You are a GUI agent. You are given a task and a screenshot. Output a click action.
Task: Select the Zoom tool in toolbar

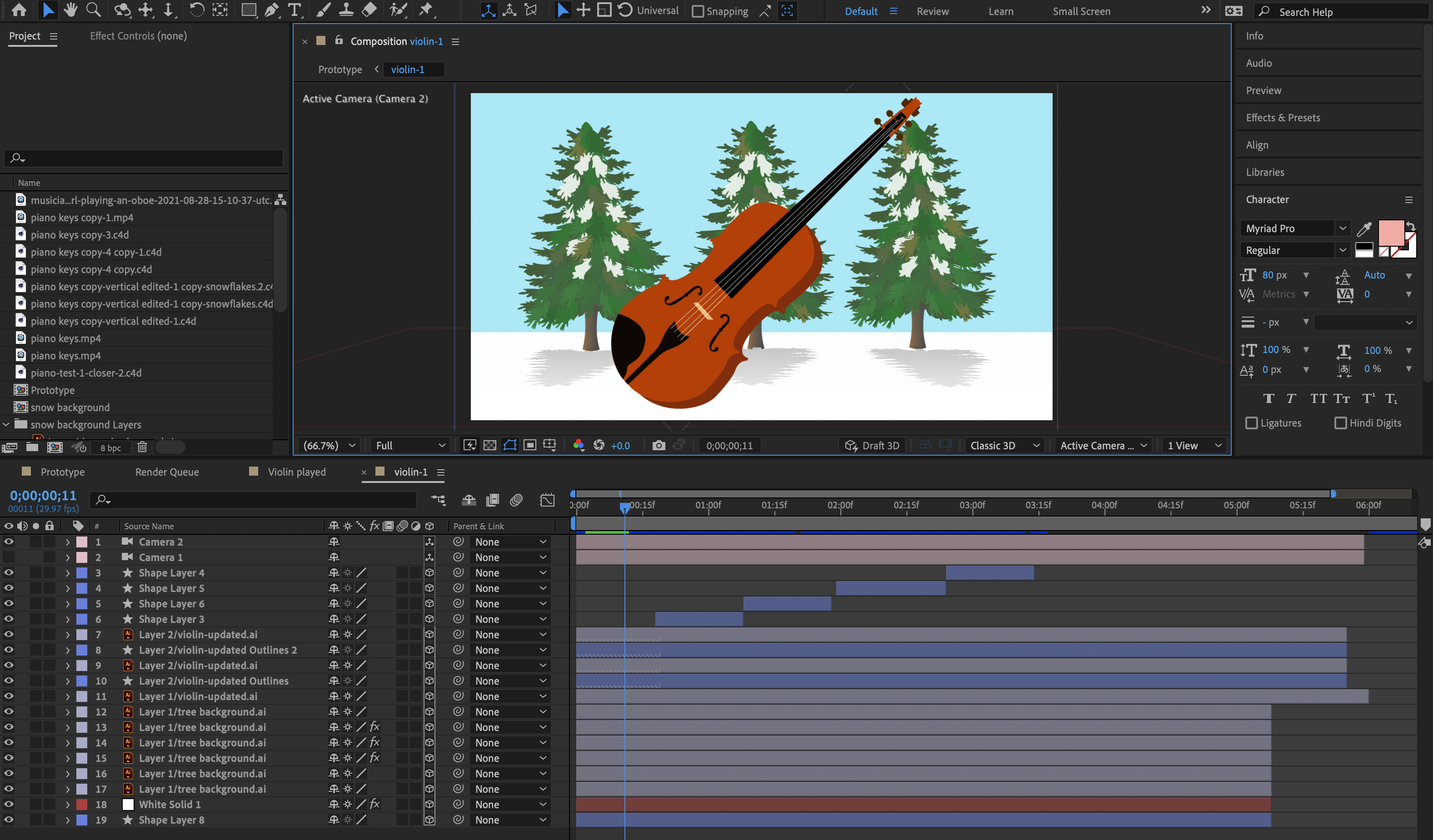coord(93,10)
